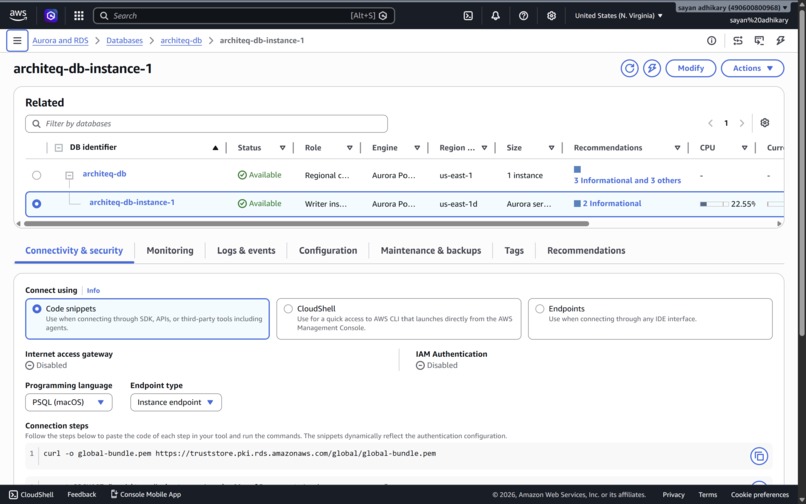
Task: Toggle the side navigation hamburger menu
Action: [17, 41]
